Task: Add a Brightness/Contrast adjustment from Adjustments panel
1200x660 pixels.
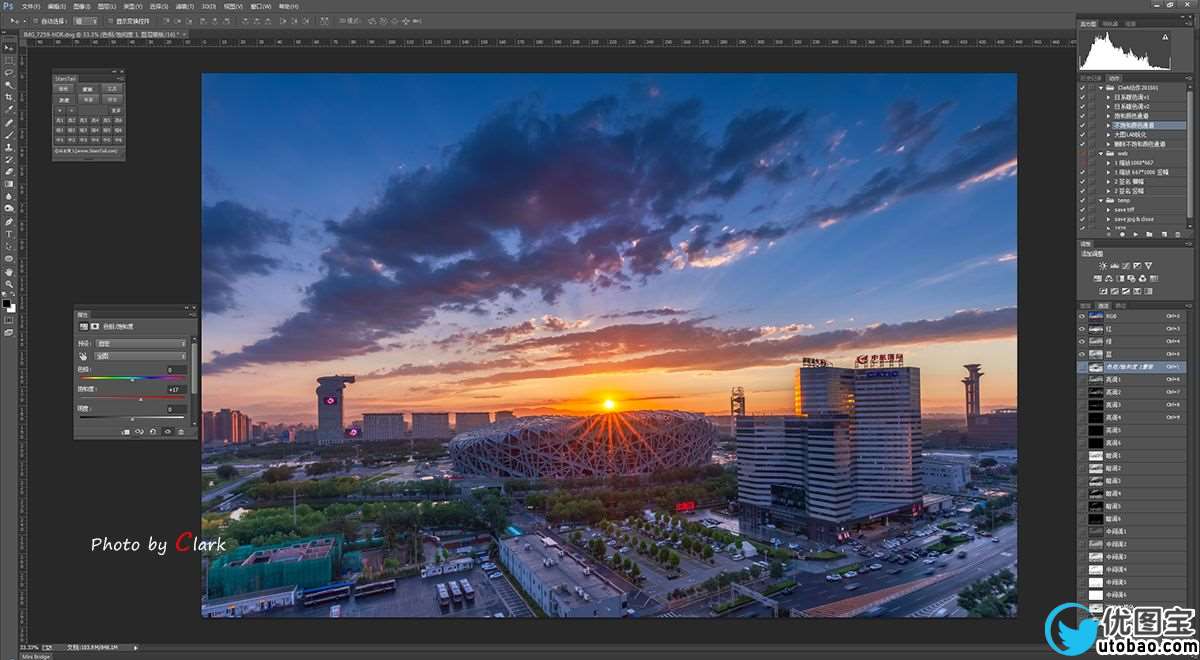Action: coord(1102,266)
